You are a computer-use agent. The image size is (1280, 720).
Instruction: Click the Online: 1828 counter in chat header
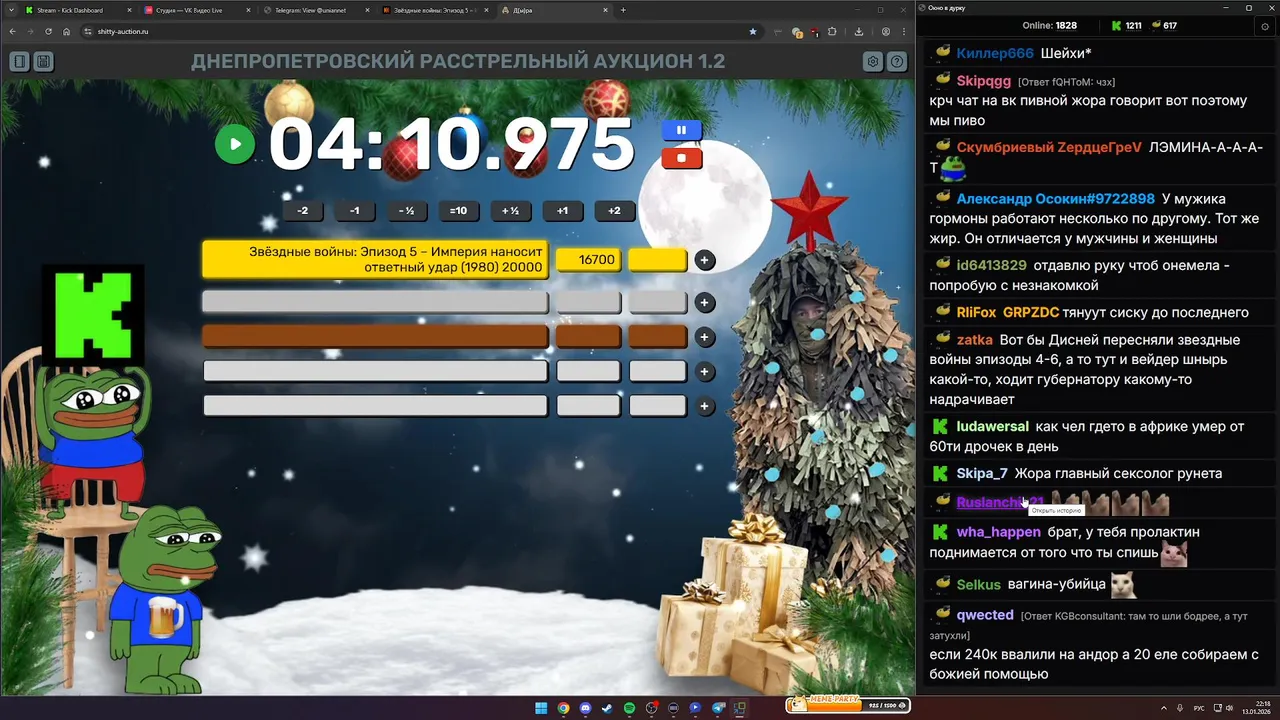pos(1049,26)
